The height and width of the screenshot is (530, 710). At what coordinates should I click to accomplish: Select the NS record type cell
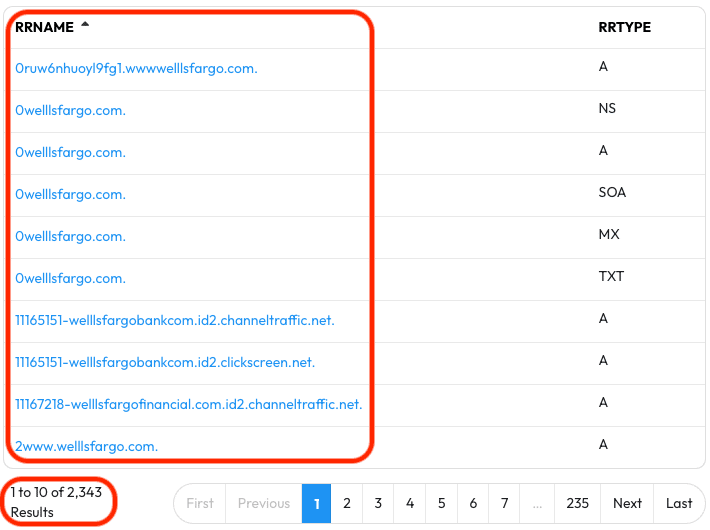point(607,108)
